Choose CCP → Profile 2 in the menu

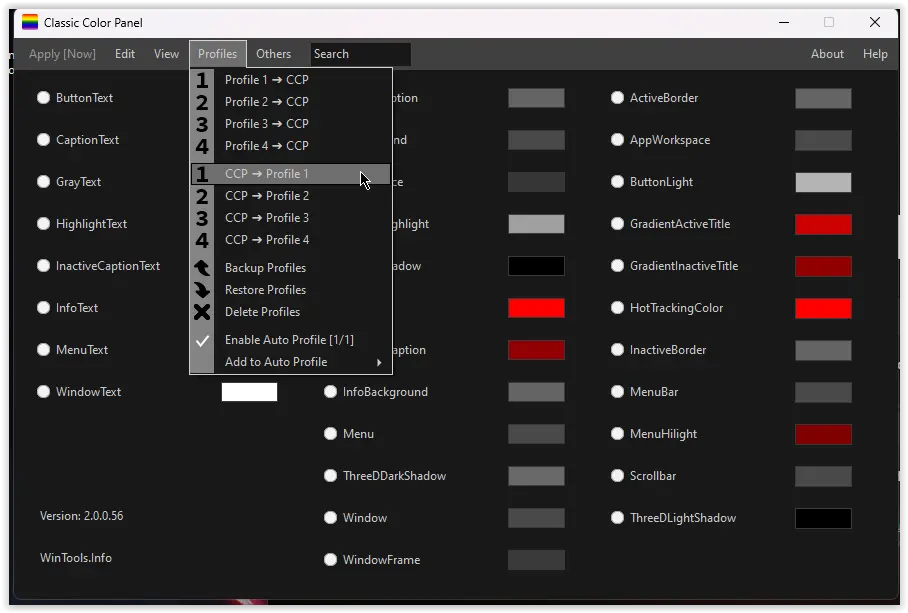[291, 196]
